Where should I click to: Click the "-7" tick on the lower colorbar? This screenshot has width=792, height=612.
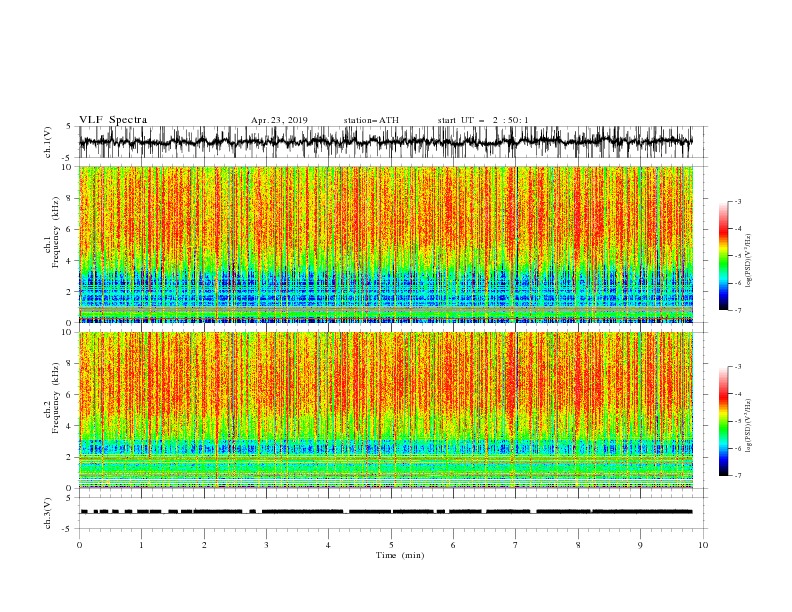click(738, 476)
